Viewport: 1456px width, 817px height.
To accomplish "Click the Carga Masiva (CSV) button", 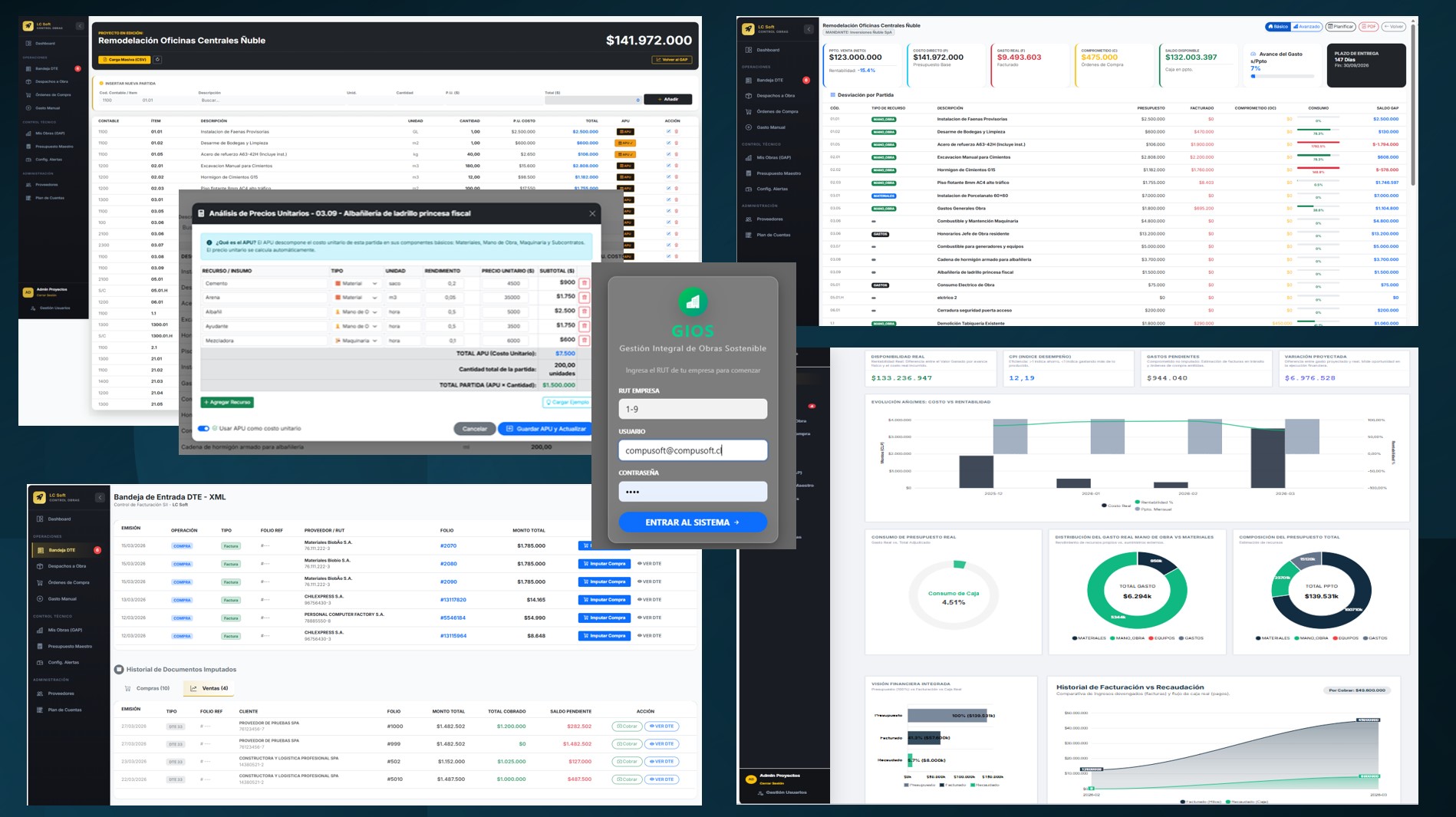I will click(124, 59).
